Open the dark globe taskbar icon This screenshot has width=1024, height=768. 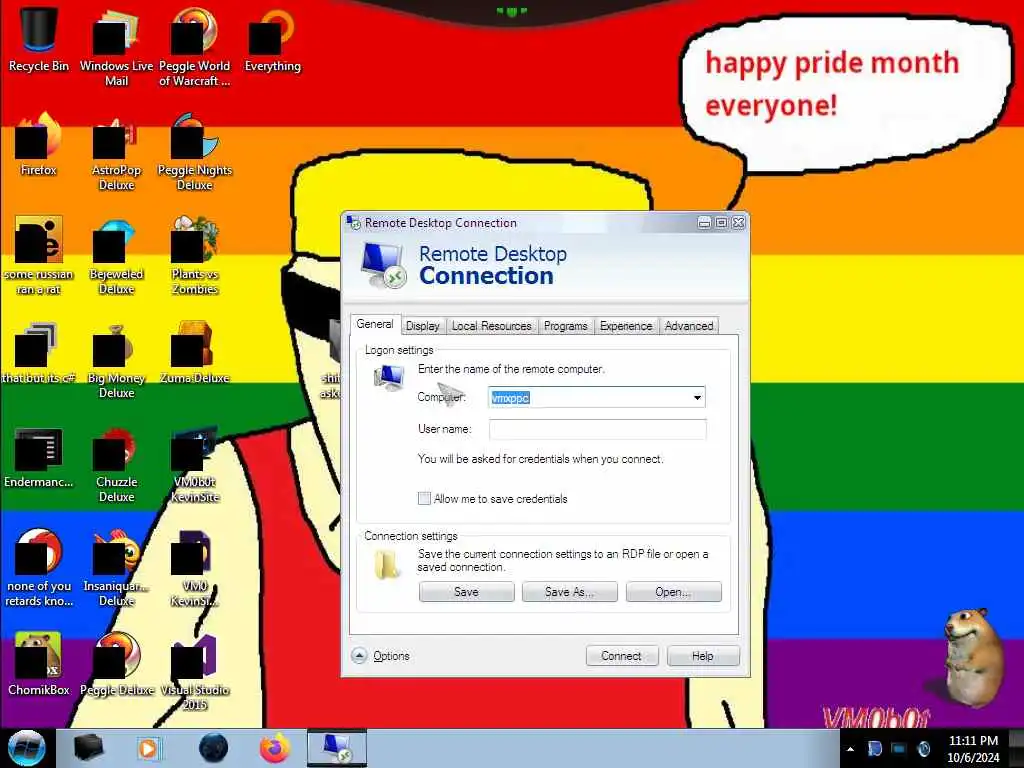tap(213, 748)
